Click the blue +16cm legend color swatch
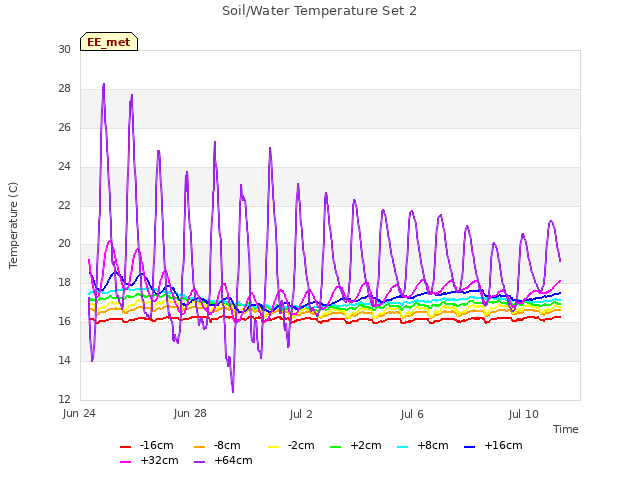 point(469,447)
